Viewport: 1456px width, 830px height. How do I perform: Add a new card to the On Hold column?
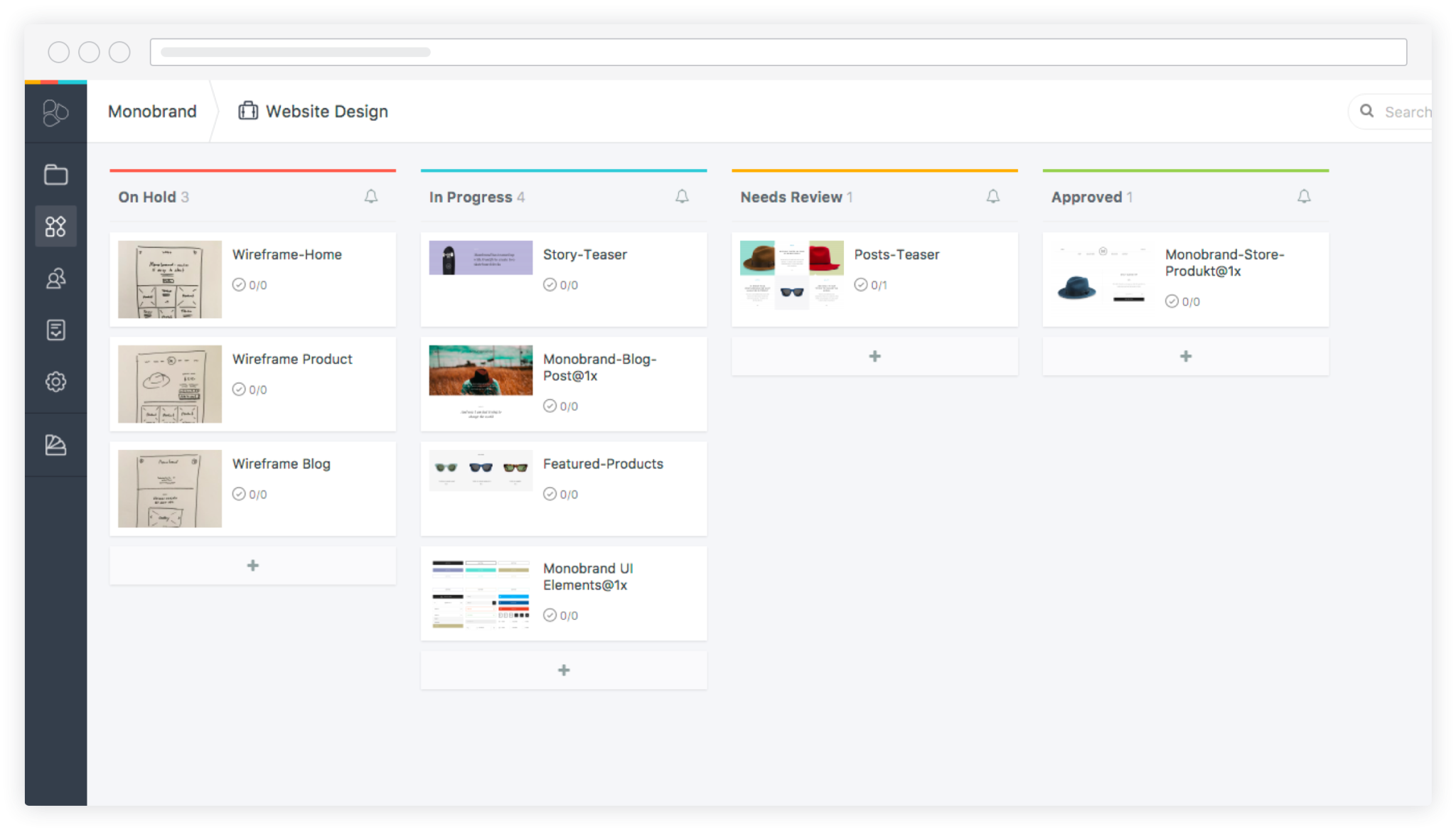[x=252, y=565]
